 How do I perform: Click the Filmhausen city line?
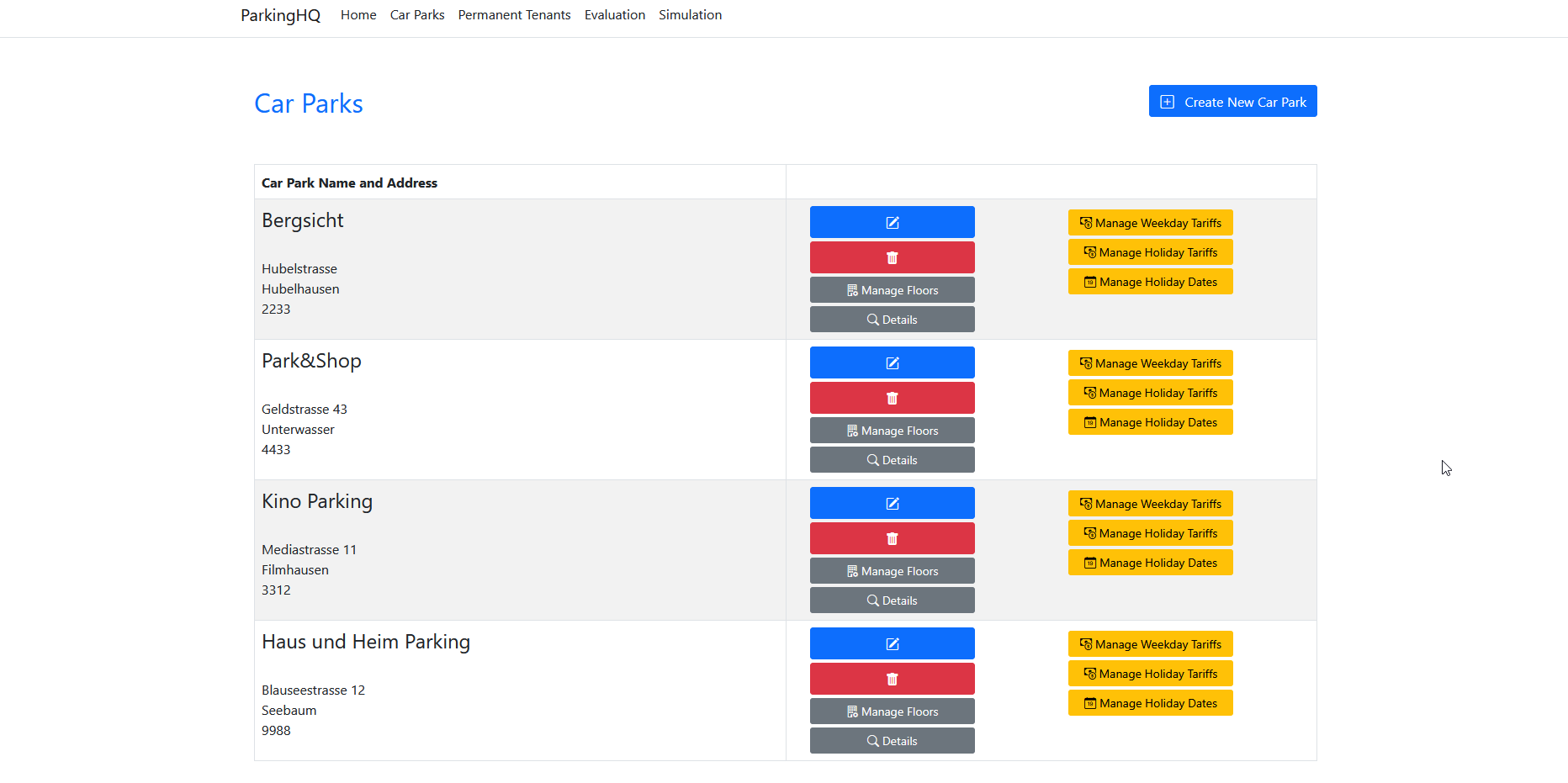(295, 570)
